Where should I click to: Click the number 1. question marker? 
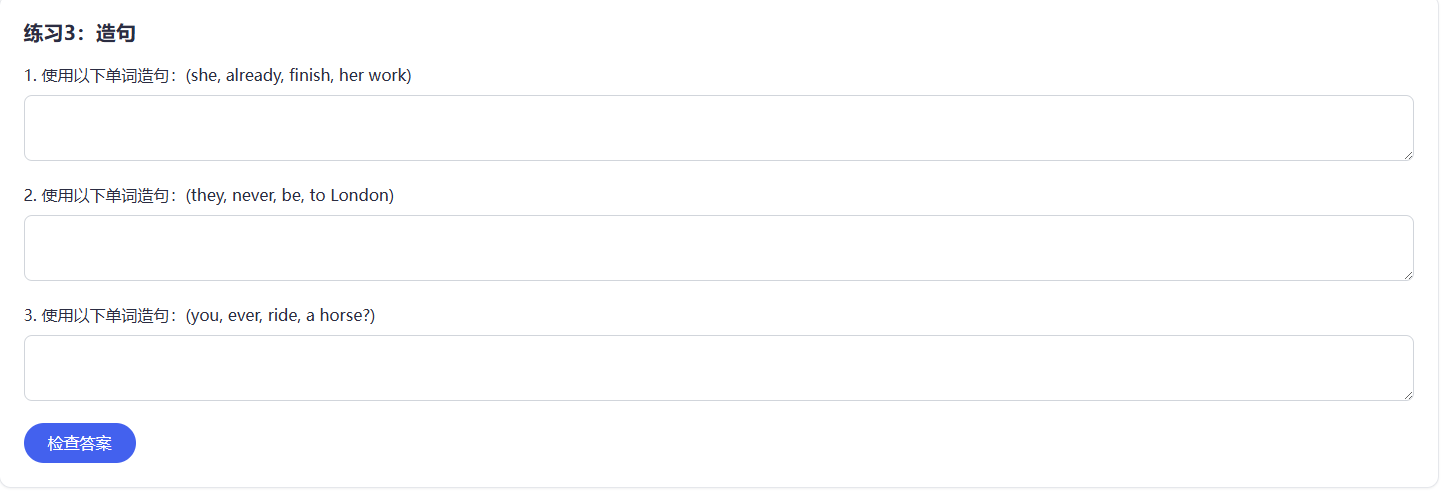click(x=31, y=75)
